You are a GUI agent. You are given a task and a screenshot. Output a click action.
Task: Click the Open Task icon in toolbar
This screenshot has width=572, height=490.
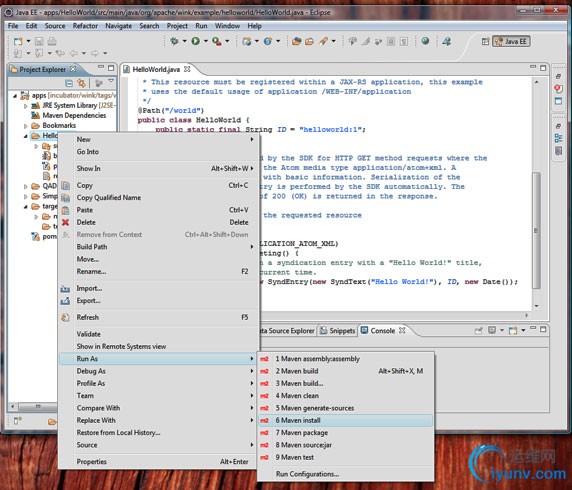point(309,41)
